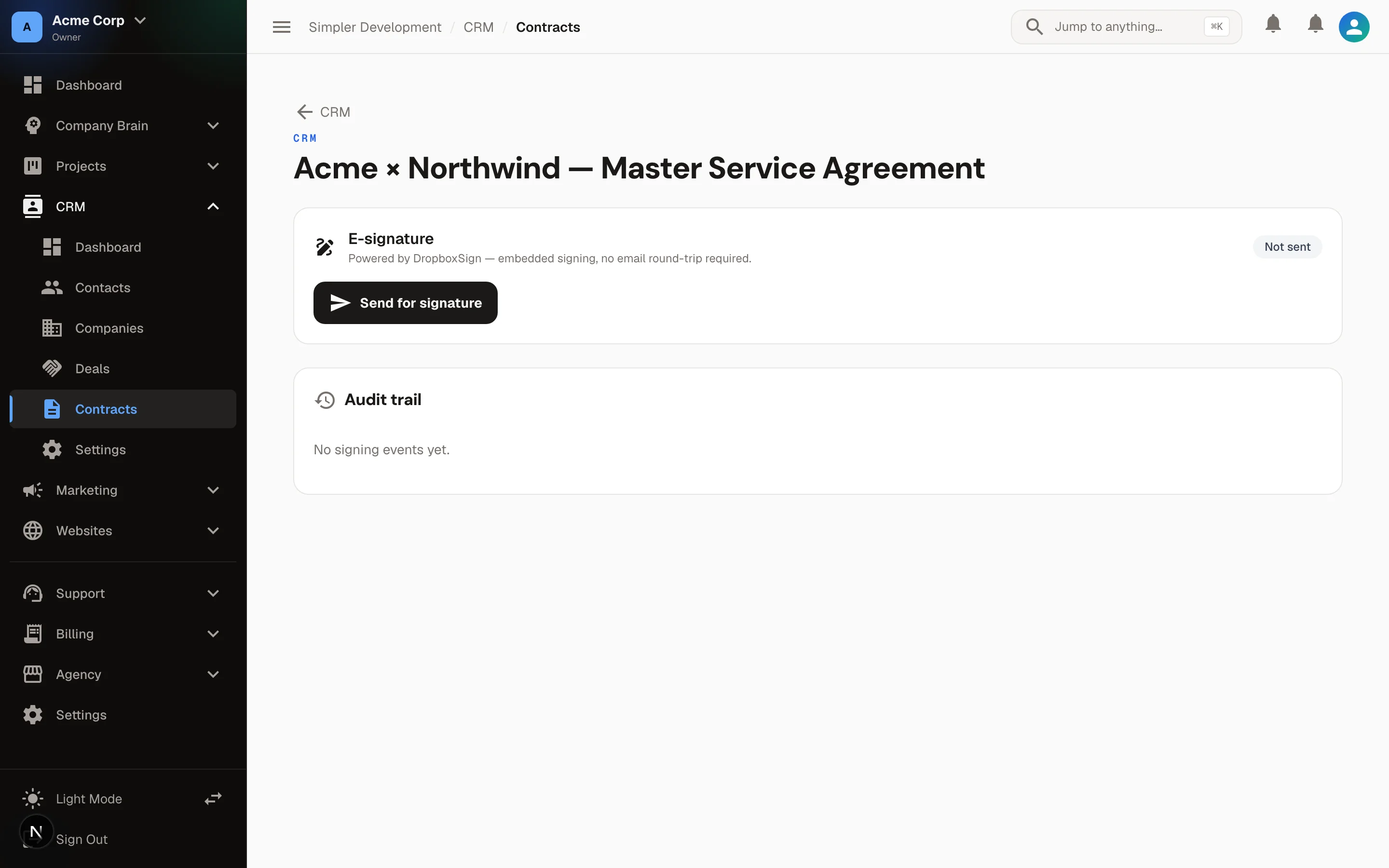1389x868 pixels.
Task: Click the Not sent status badge
Action: pos(1287,247)
